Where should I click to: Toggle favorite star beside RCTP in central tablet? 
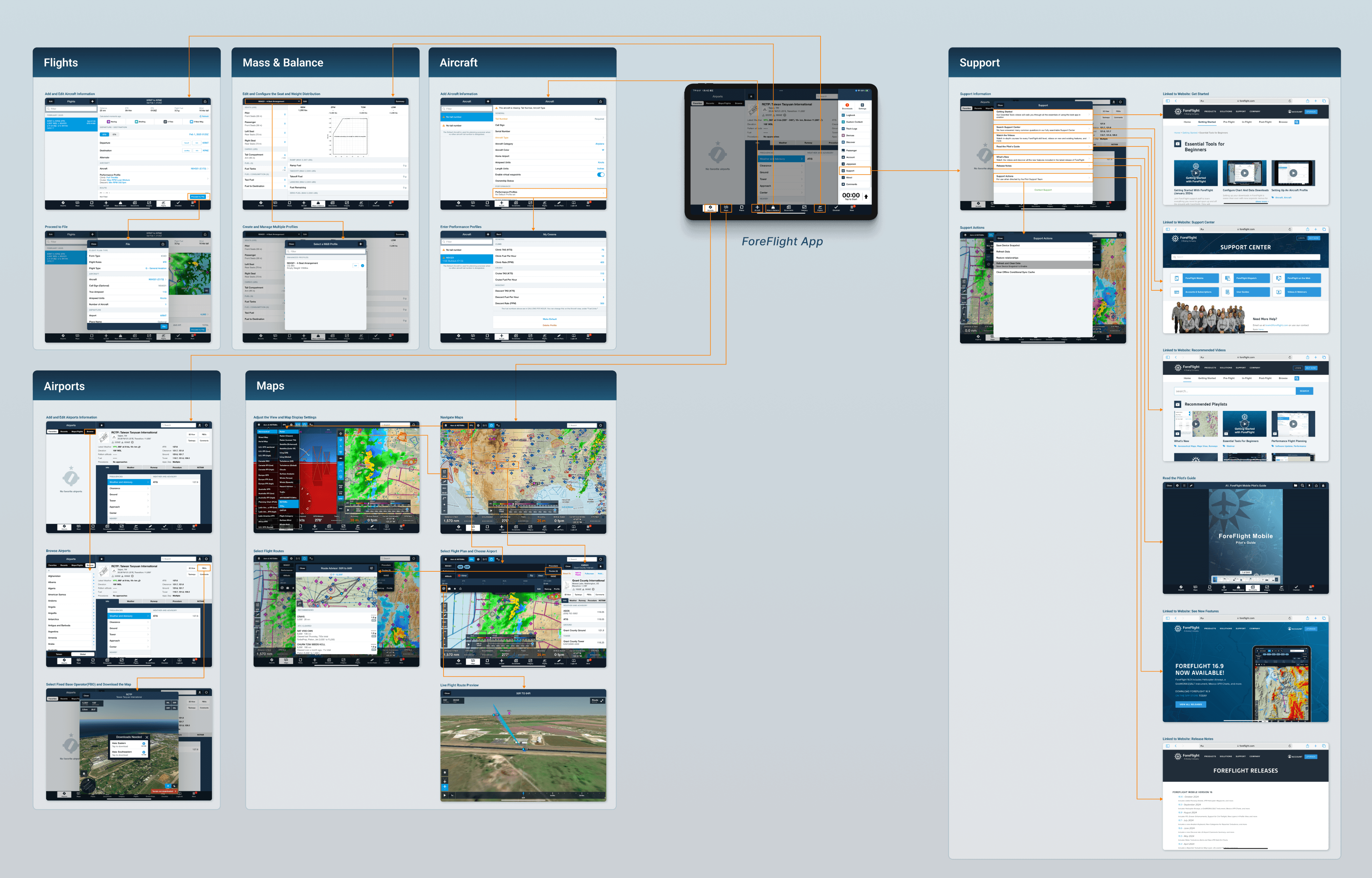[x=751, y=96]
